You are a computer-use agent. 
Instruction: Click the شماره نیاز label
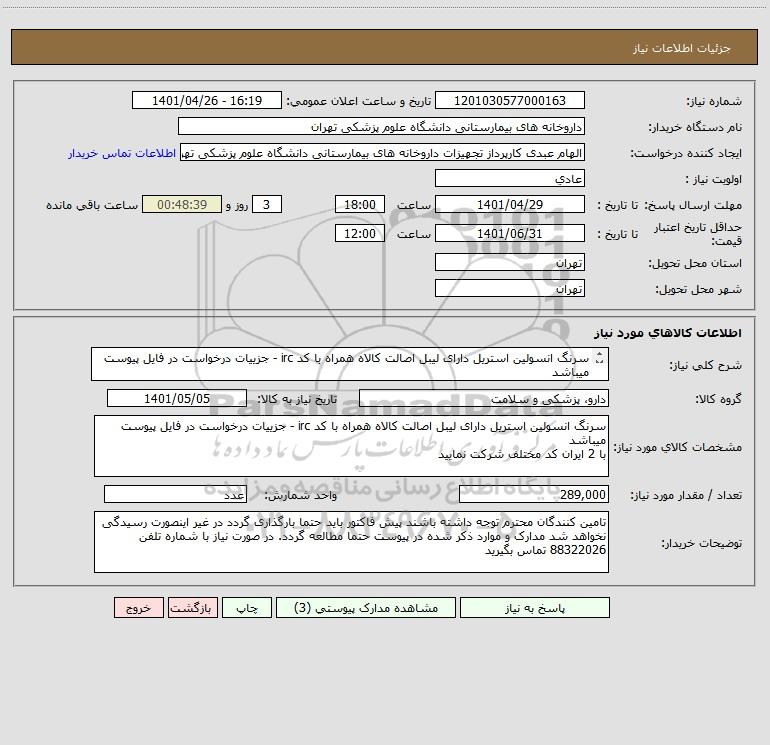click(714, 101)
